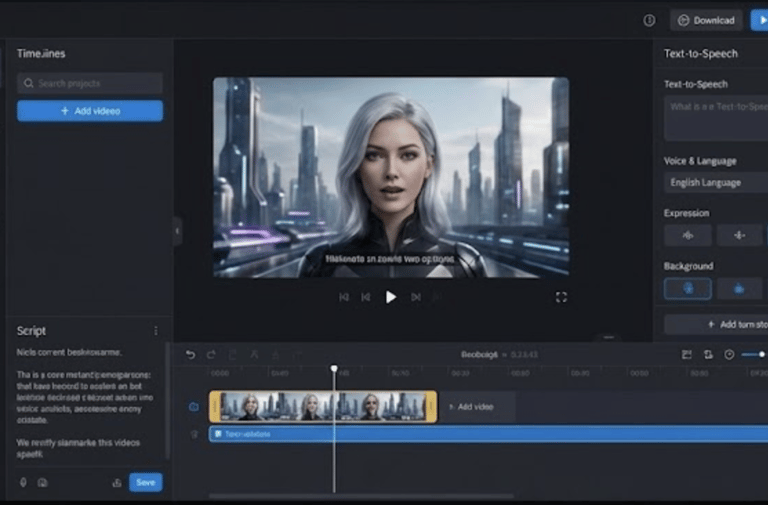Viewport: 768px width, 505px height.
Task: Click the Add button below Background
Action: (716, 324)
